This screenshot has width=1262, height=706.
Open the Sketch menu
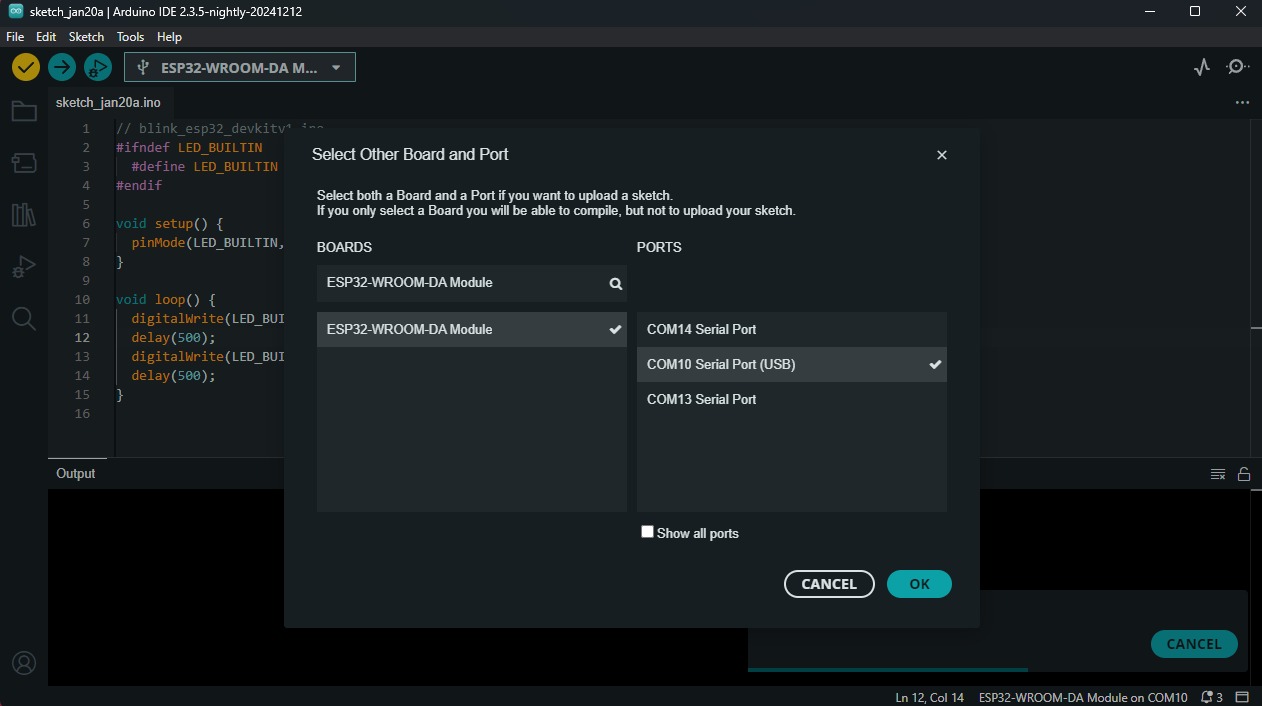(86, 36)
